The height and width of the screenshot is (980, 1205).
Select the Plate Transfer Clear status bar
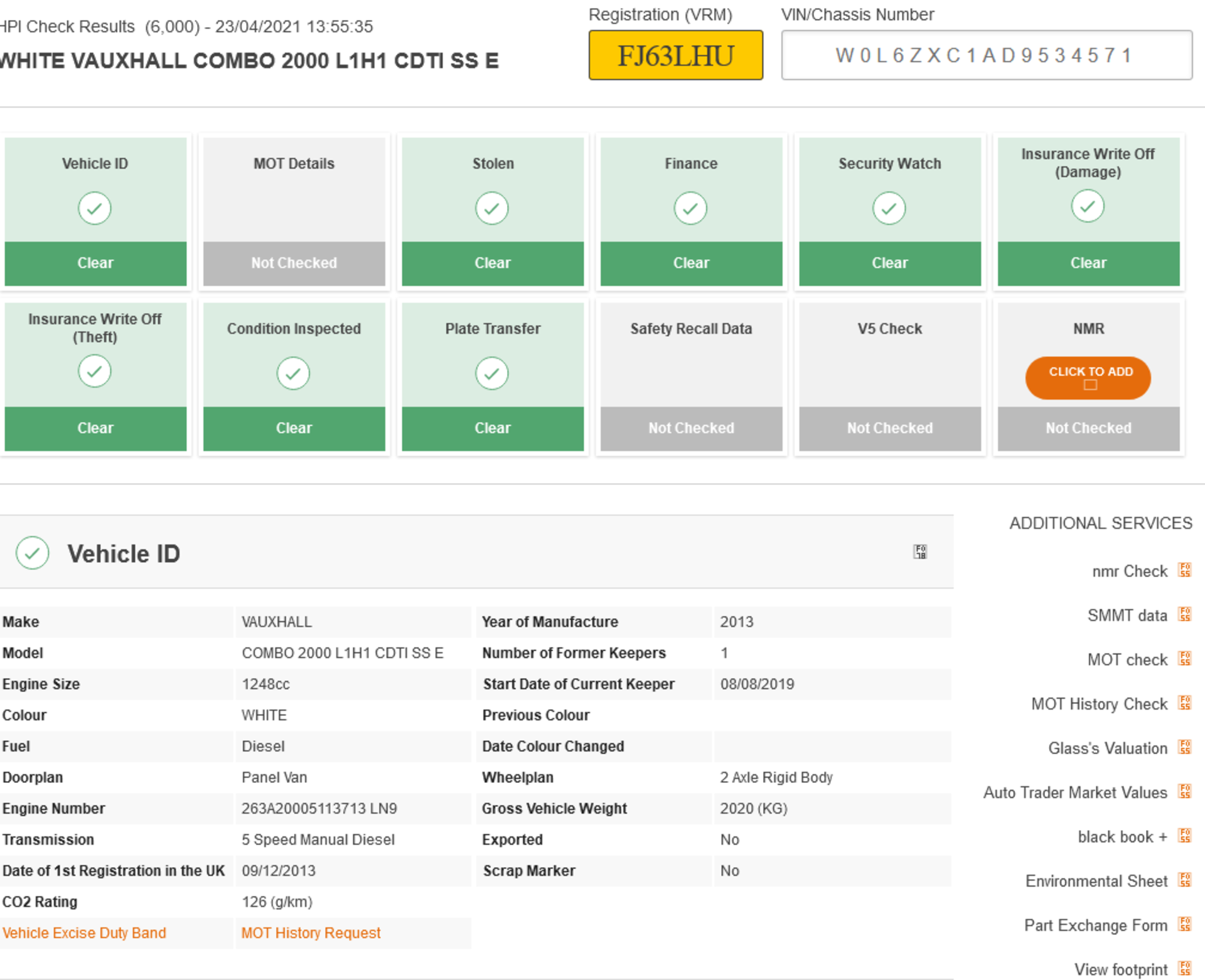point(493,429)
